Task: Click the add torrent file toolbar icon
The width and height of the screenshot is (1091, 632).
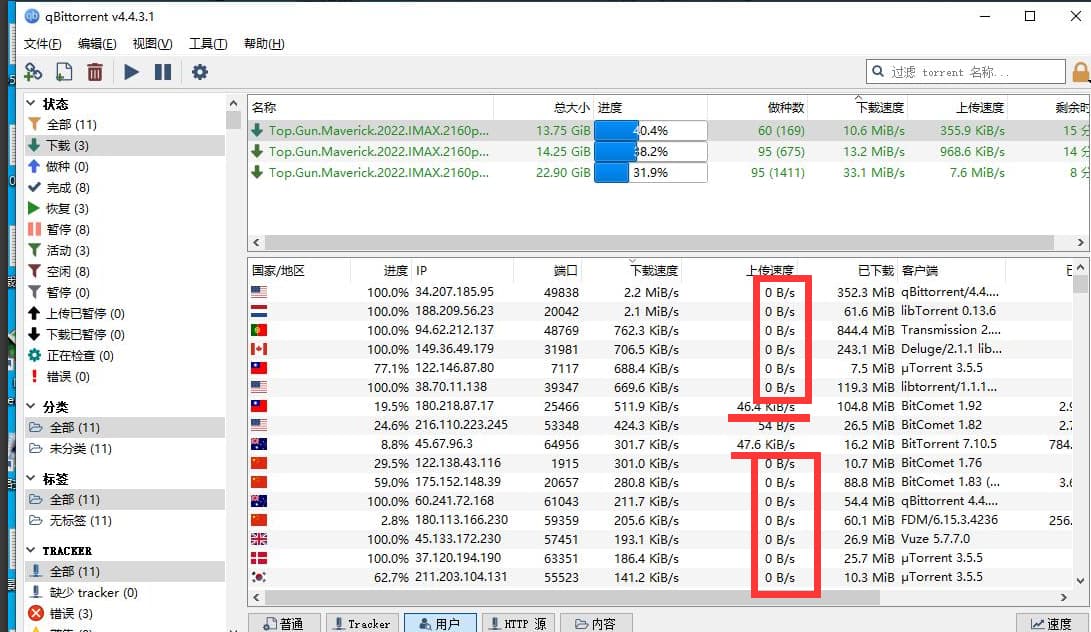Action: coord(64,72)
